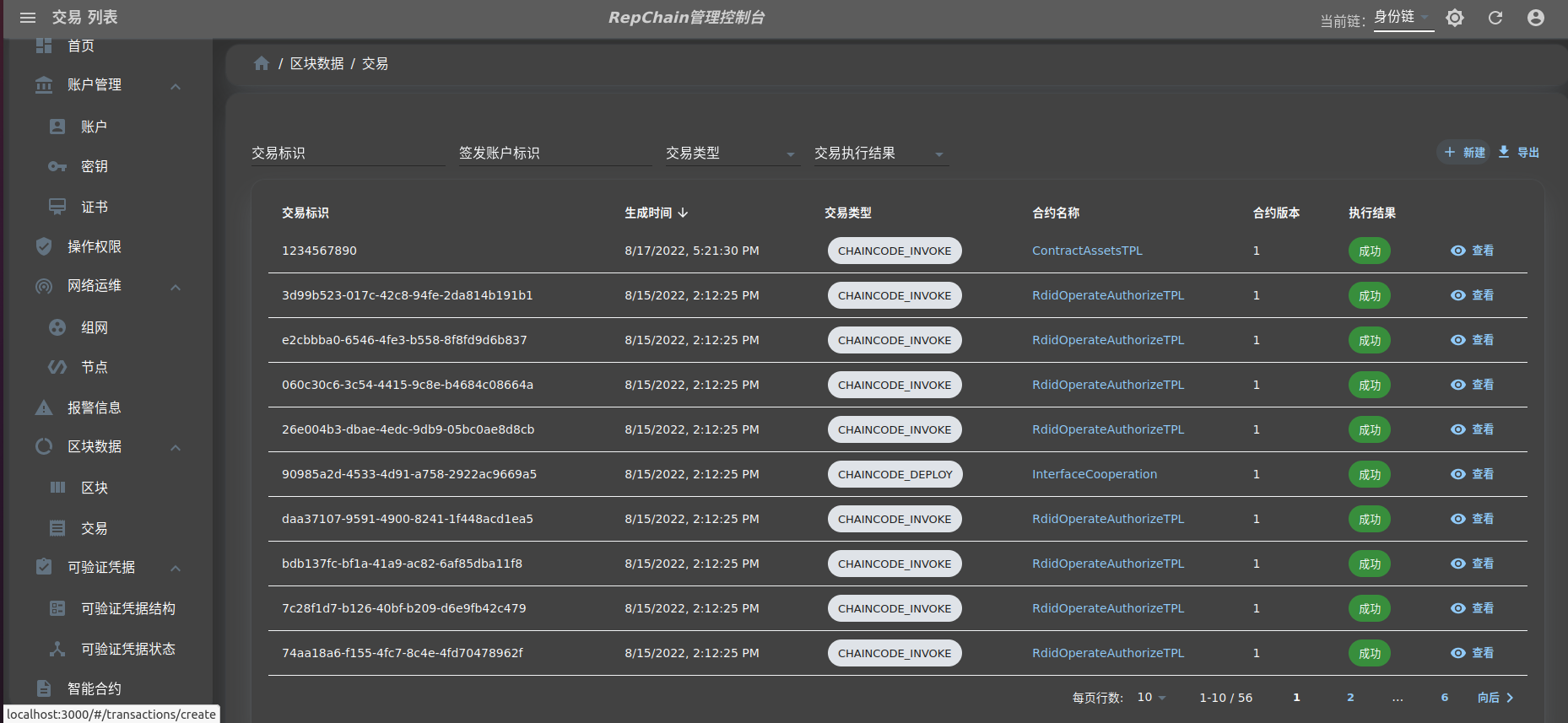This screenshot has height=723, width=1568.
Task: Click 区块数据 in breadcrumb
Action: click(317, 63)
